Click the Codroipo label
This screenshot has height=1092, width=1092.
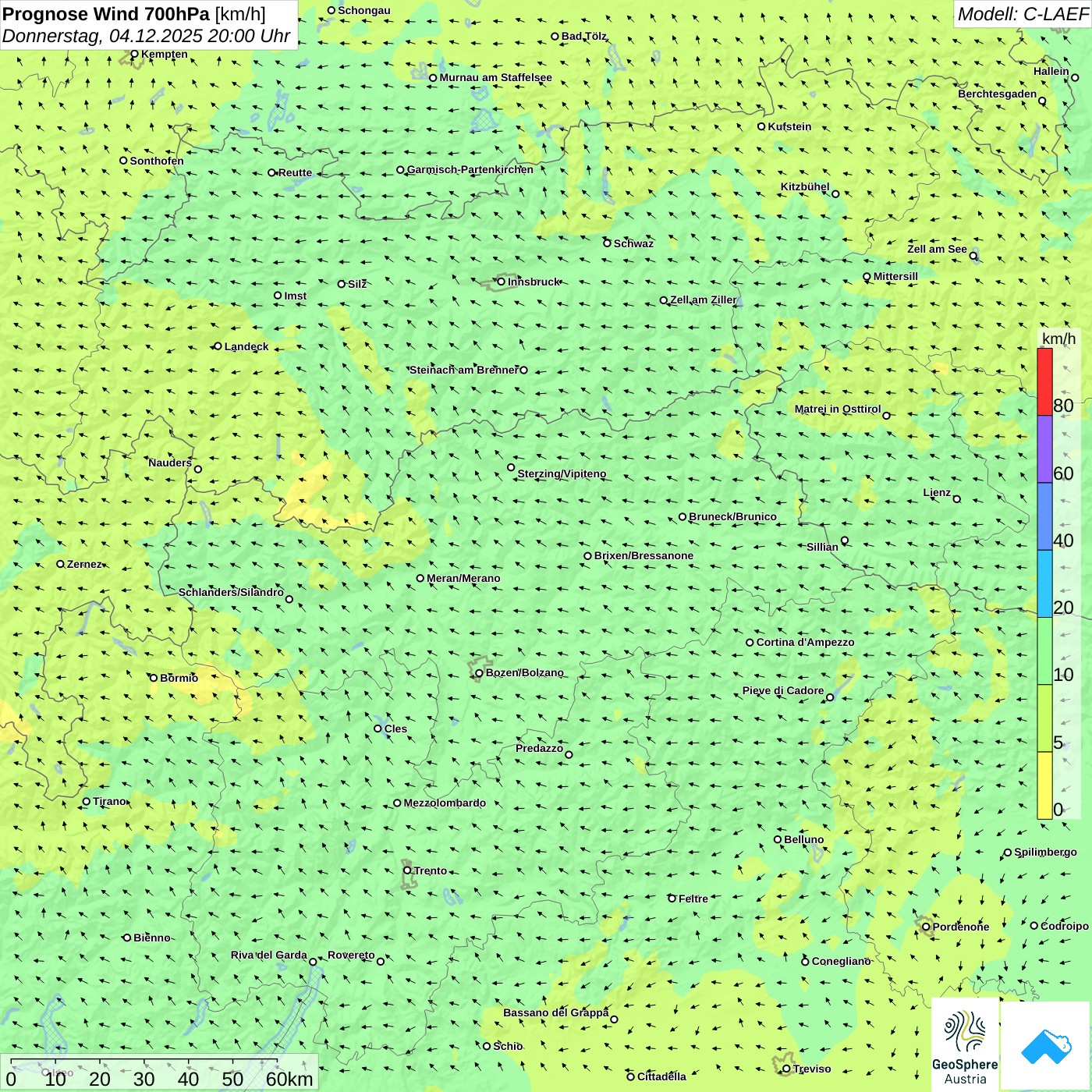pyautogui.click(x=1065, y=927)
